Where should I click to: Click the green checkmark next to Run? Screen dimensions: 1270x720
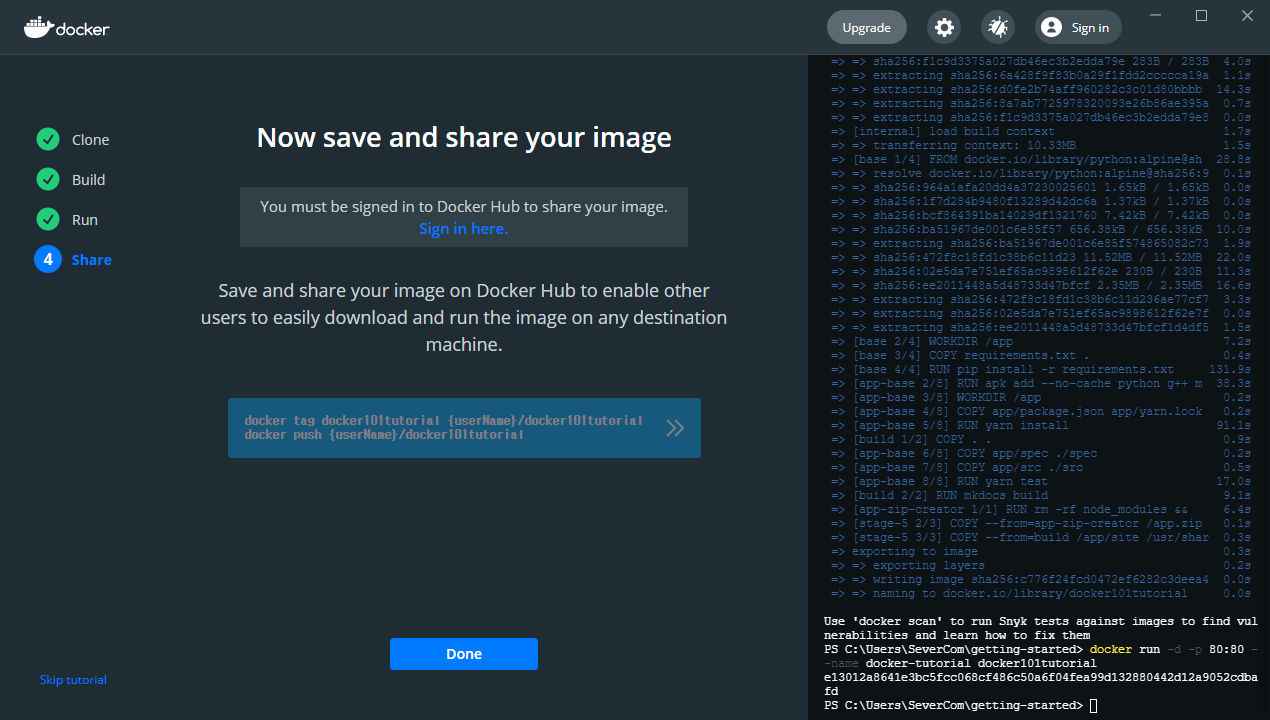pos(47,219)
